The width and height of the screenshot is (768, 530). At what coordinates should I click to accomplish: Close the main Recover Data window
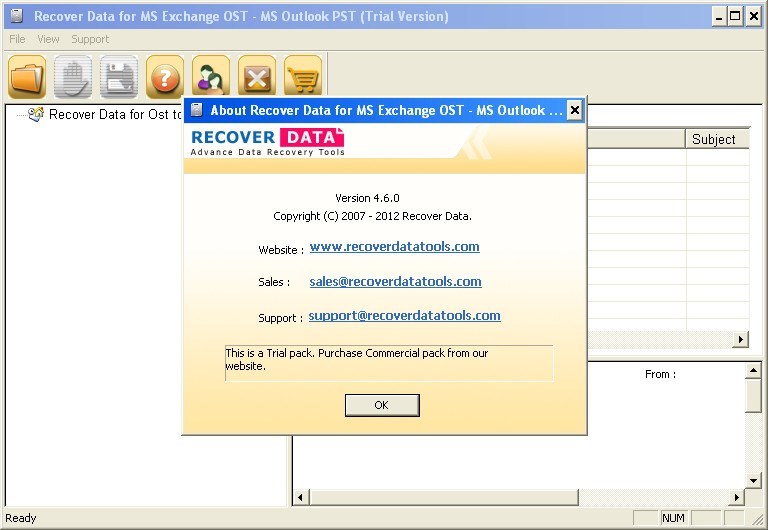(x=753, y=17)
